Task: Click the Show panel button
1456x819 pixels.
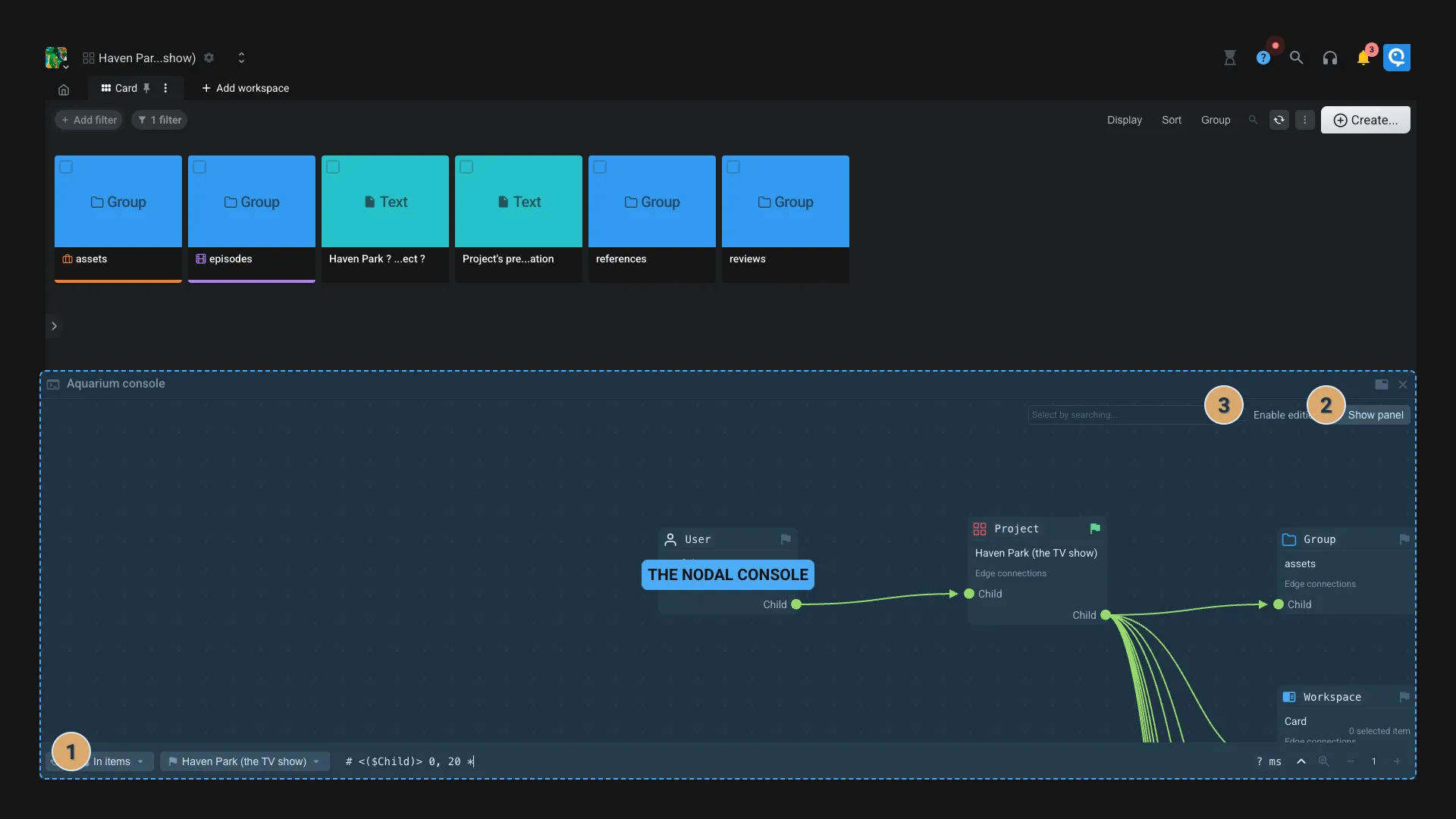Action: click(1376, 415)
